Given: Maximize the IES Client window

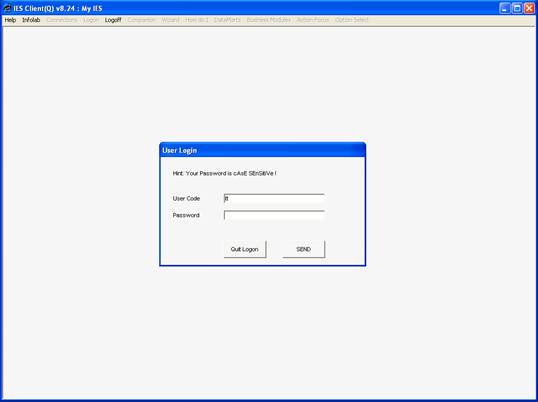Looking at the screenshot, I should click(517, 8).
